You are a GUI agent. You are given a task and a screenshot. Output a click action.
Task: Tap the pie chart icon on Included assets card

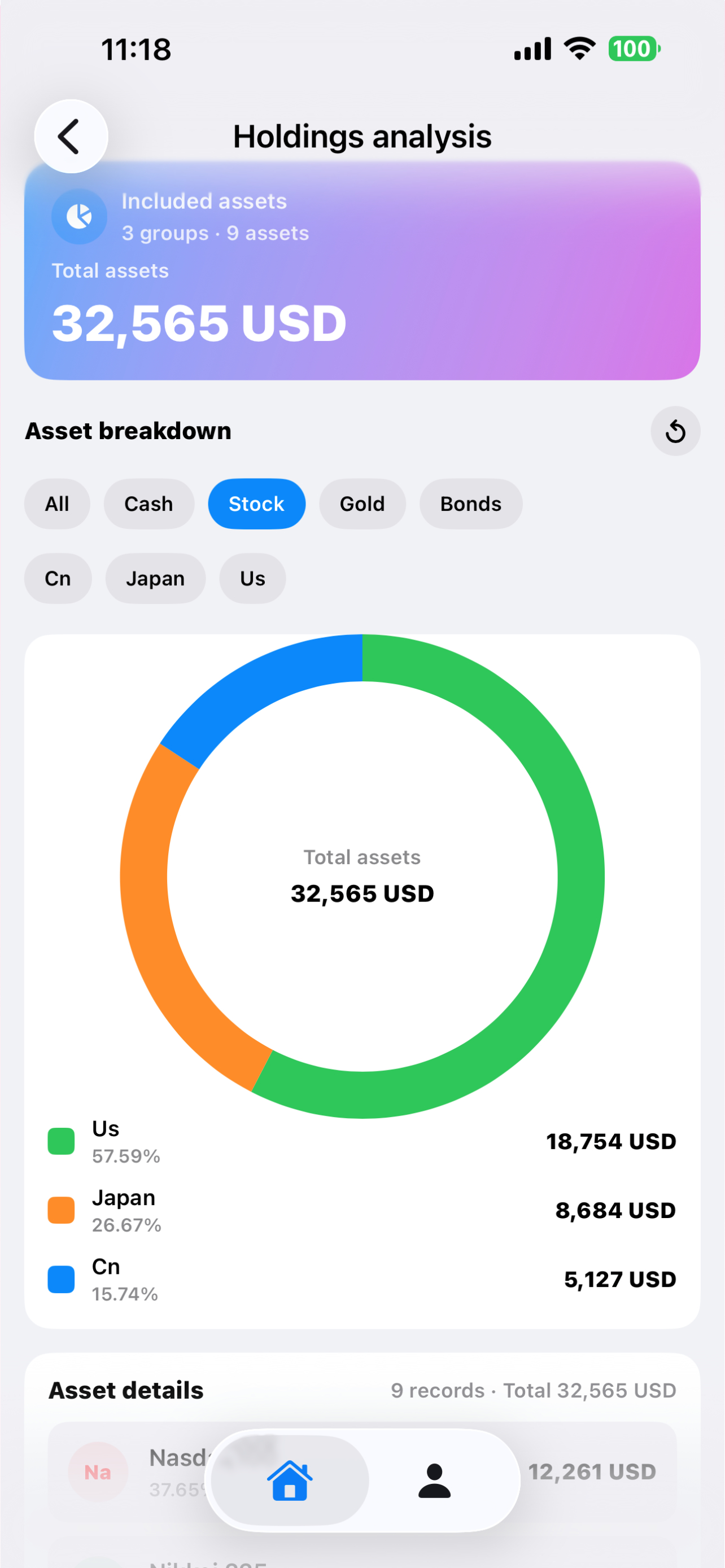79,216
